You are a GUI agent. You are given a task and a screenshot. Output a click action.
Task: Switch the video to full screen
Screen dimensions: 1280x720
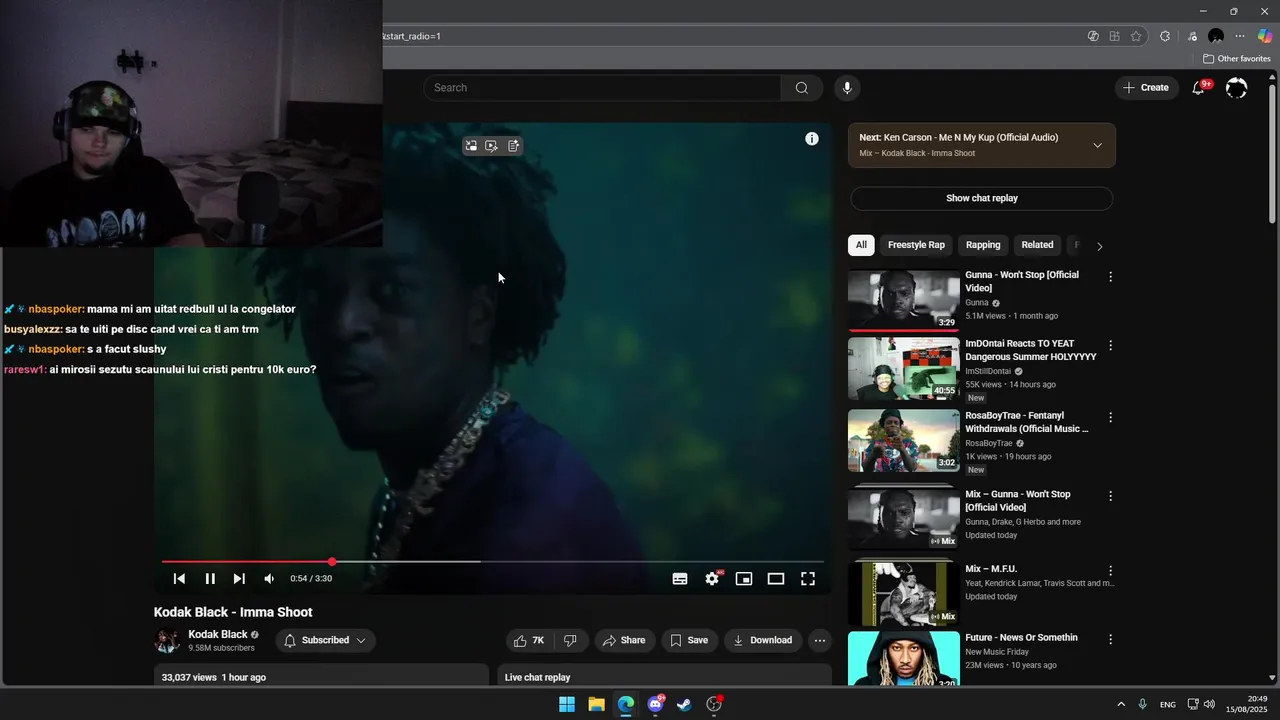point(808,578)
